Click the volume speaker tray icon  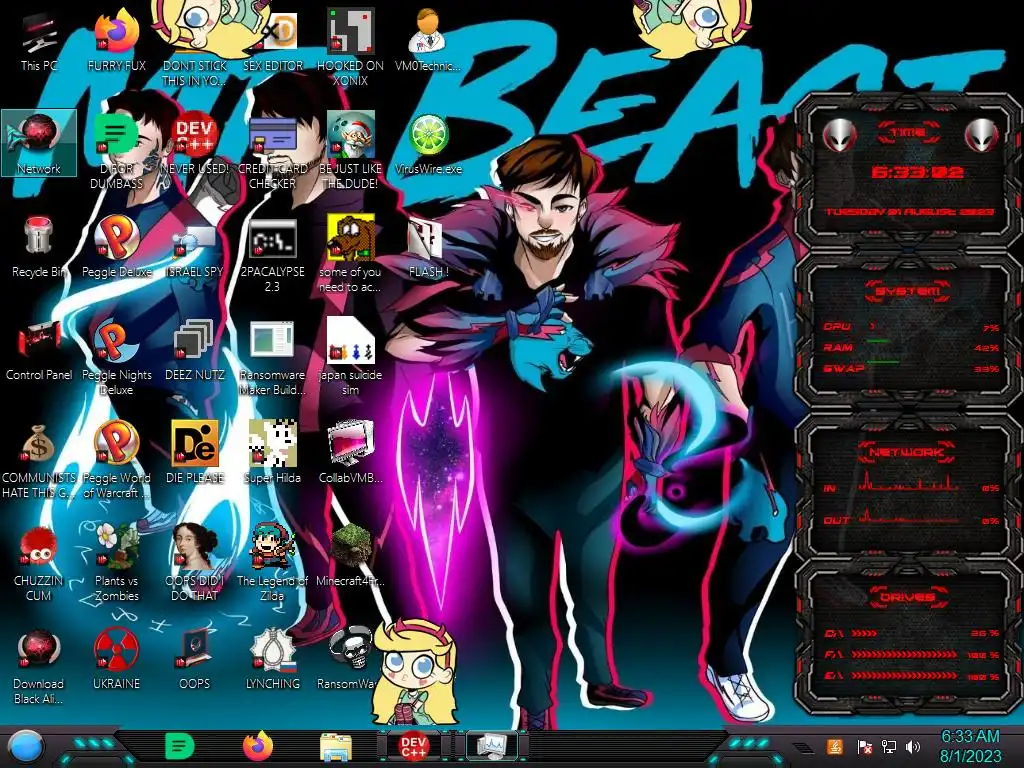click(x=913, y=746)
